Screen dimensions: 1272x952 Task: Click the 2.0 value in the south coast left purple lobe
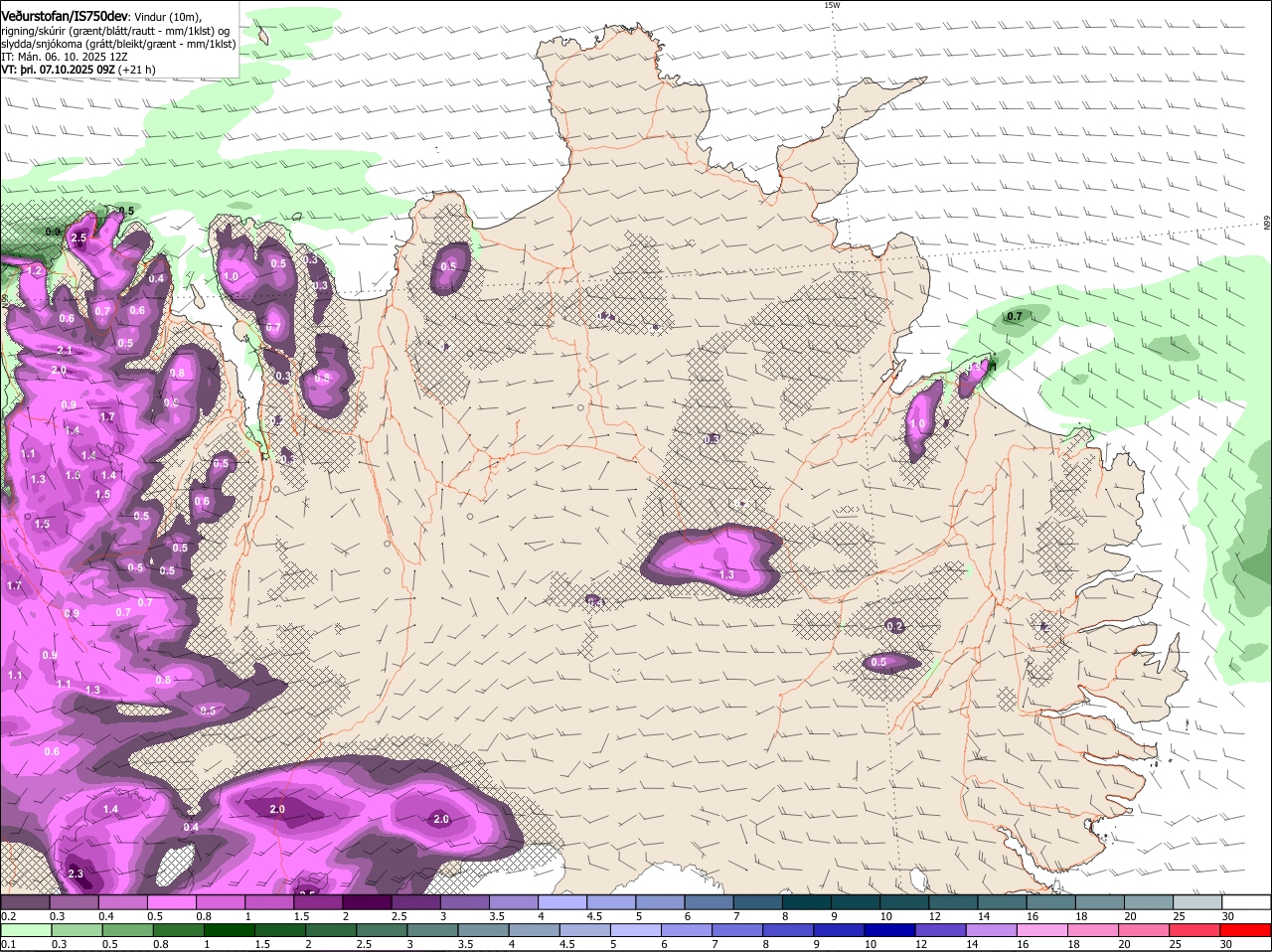tap(277, 810)
